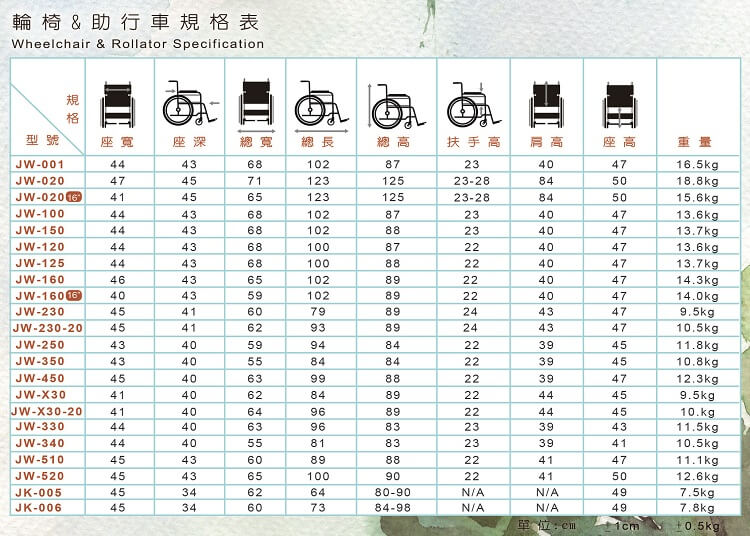Click the 16" badge beside JW-020
This screenshot has height=536, width=750.
[x=74, y=197]
